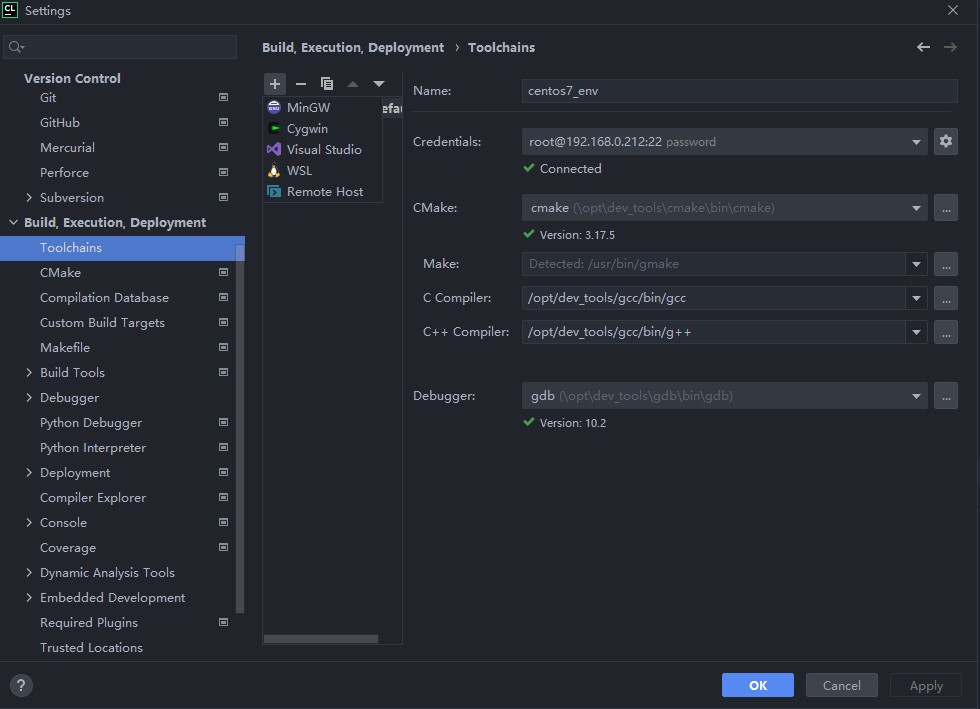Choose MinGW toolchain type
Viewport: 980px width, 709px height.
click(322, 108)
